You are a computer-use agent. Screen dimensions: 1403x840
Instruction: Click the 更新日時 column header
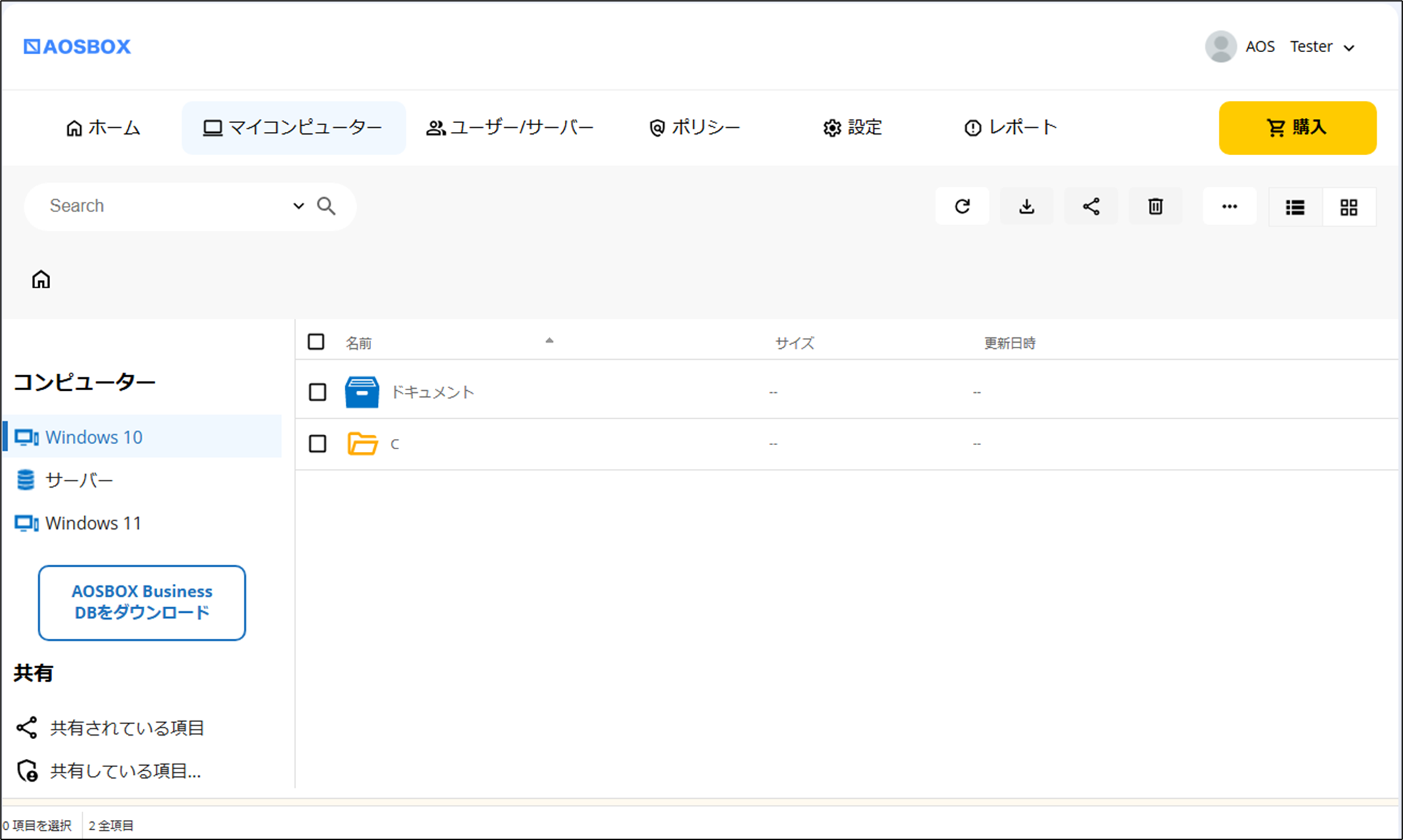click(1010, 343)
